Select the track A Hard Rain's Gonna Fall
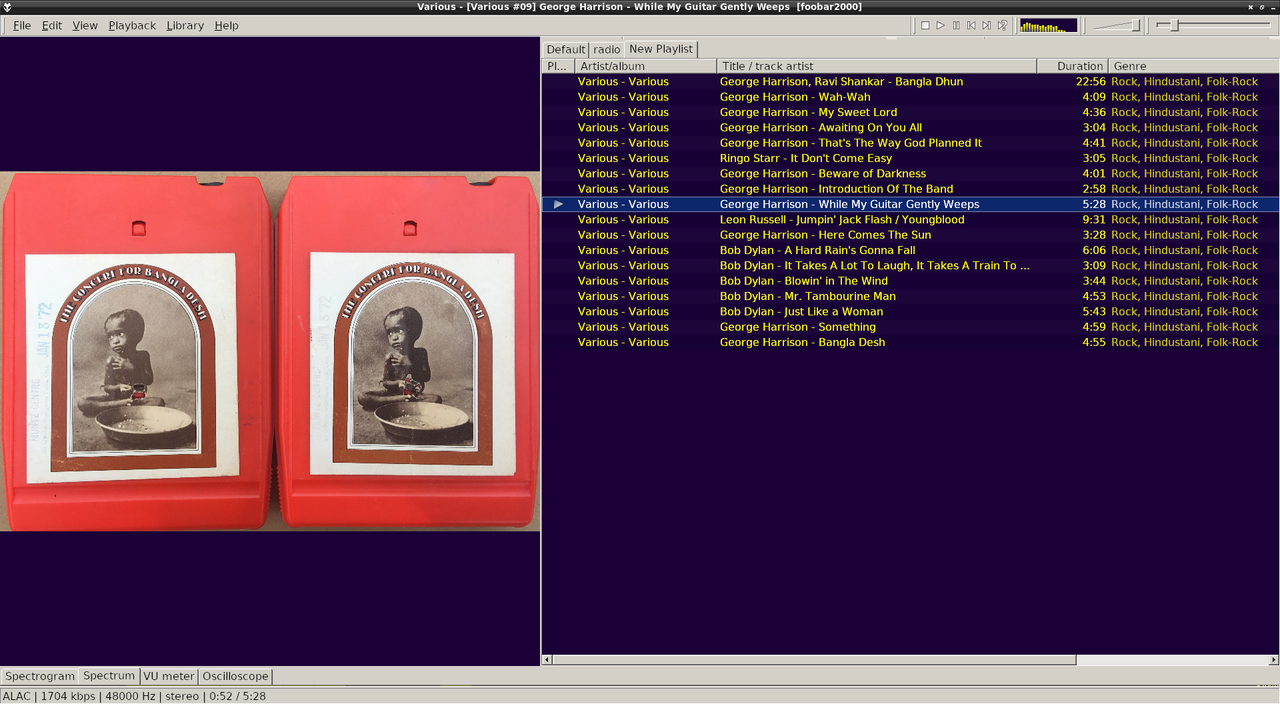The height and width of the screenshot is (704, 1280). pos(911,250)
